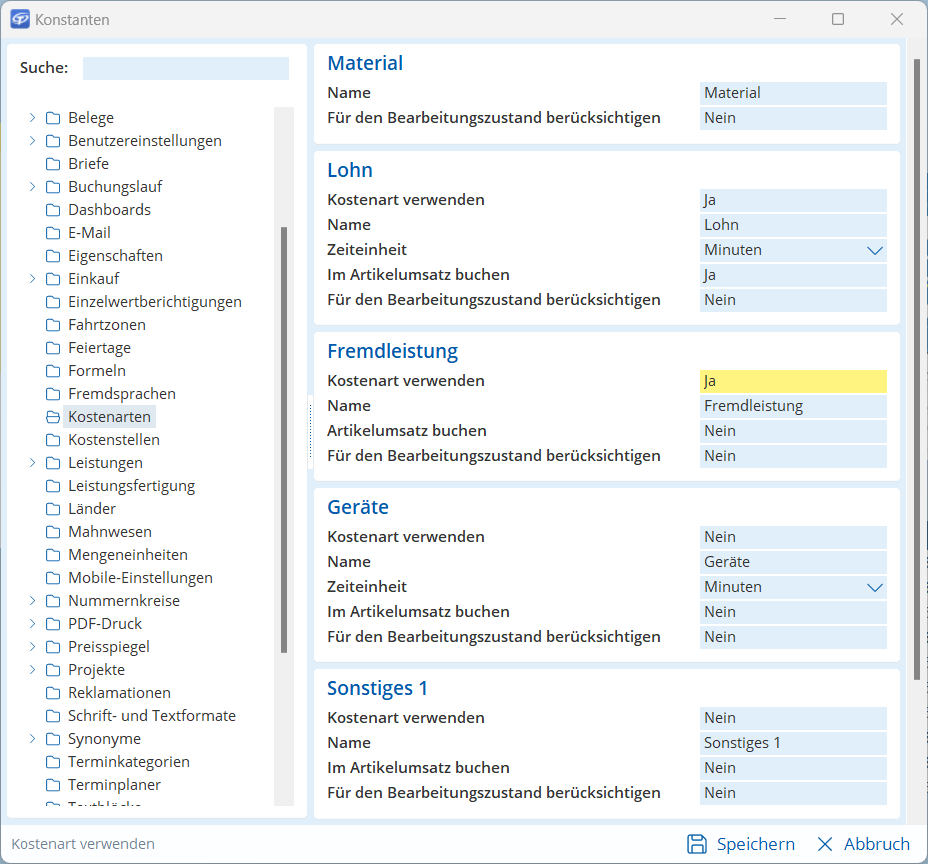Viewport: 928px width, 864px height.
Task: Toggle Geräte 'Kostenart verwenden' Nein value
Action: coord(793,537)
